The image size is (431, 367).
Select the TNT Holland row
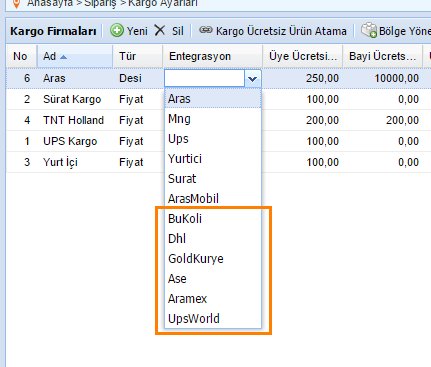click(218, 120)
